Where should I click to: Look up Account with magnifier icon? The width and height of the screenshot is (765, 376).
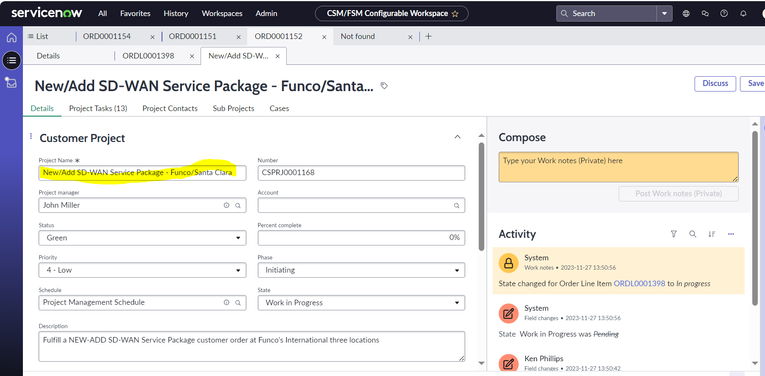(457, 206)
